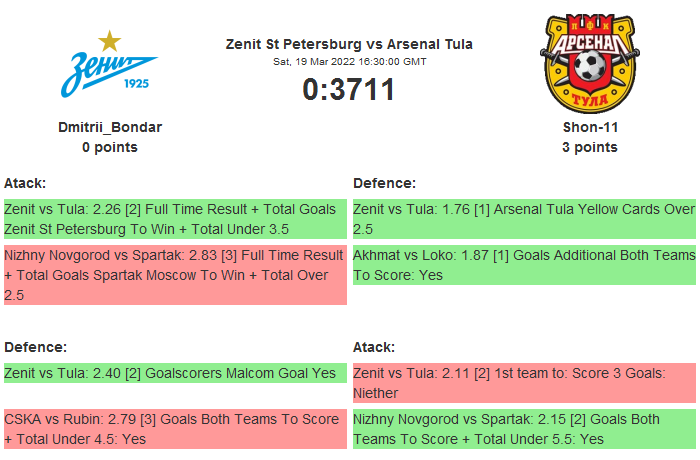
Task: Select the Zenit St Petersburg vs Arsenal Tula title
Action: (x=349, y=44)
